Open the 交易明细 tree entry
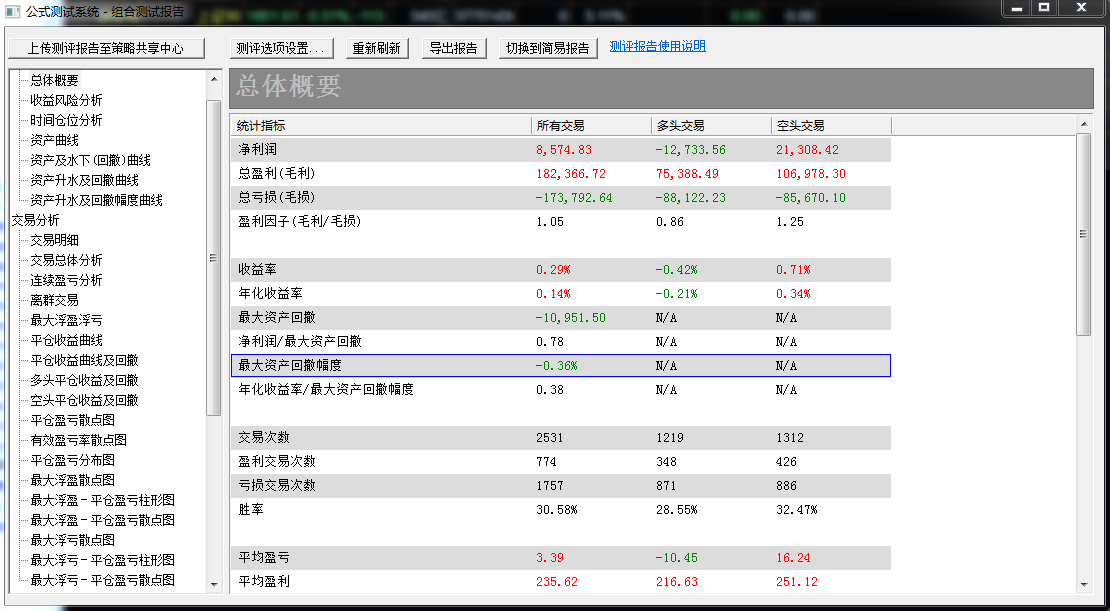Image resolution: width=1110 pixels, height=611 pixels. 54,240
